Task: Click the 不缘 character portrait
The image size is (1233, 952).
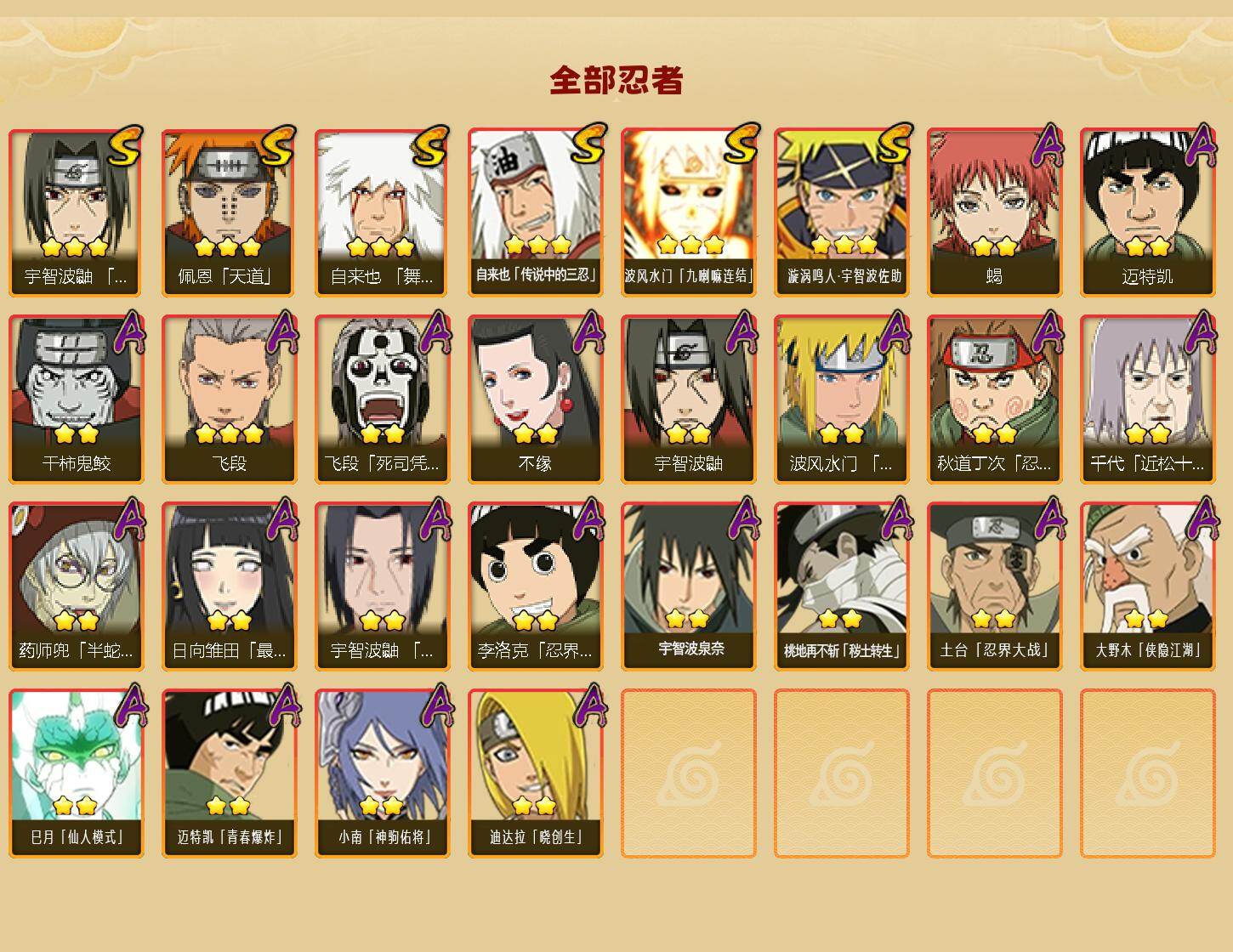Action: pyautogui.click(x=536, y=399)
